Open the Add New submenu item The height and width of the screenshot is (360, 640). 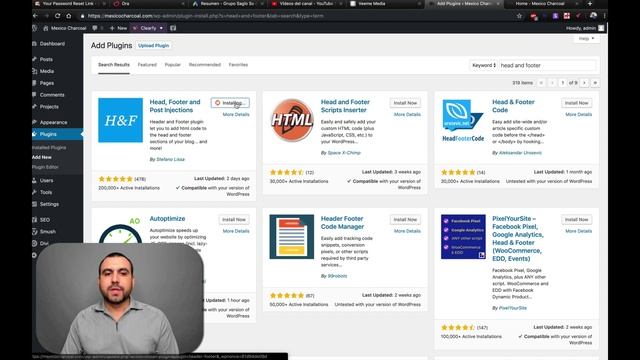(x=42, y=157)
